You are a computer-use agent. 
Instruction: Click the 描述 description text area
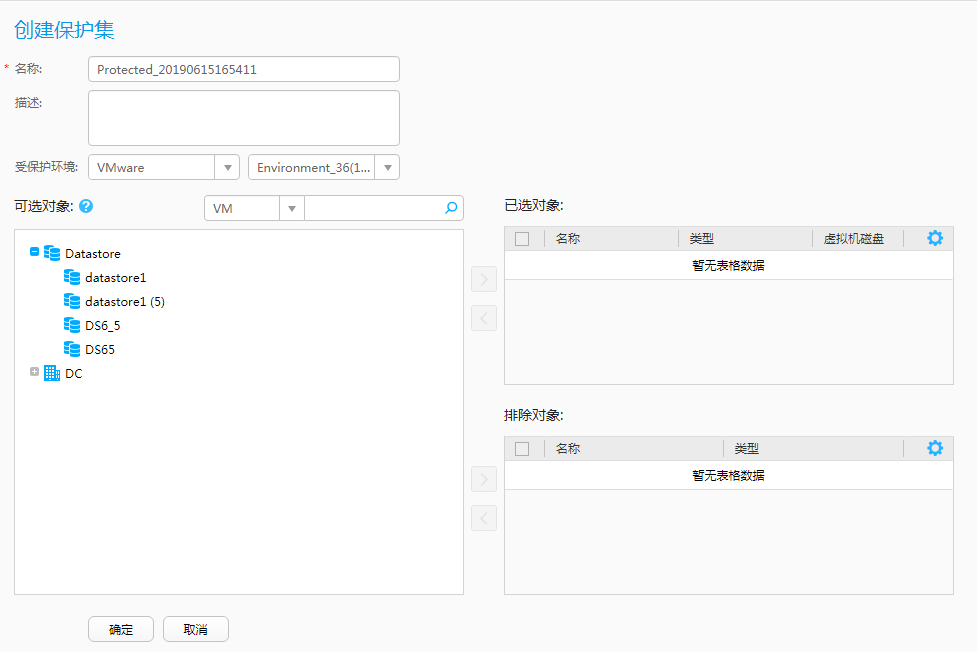244,118
